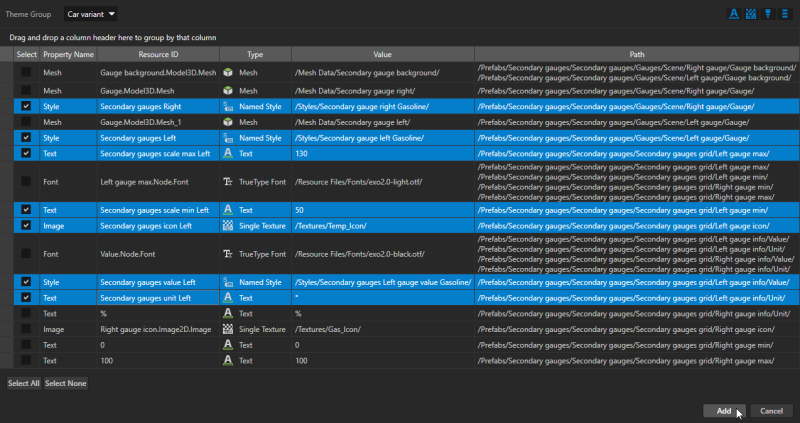This screenshot has height=423, width=800.
Task: Click the Add button
Action: coord(723,411)
